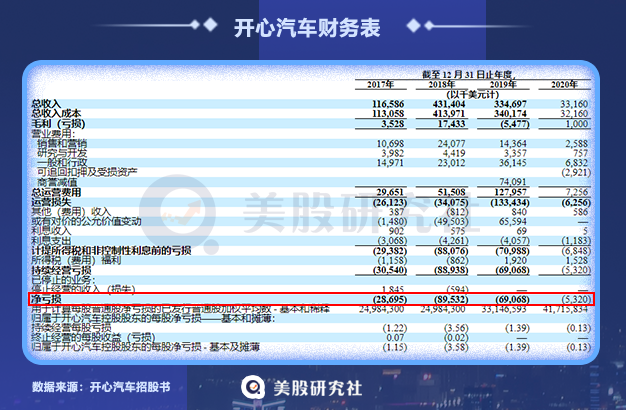Image resolution: width=626 pixels, height=410 pixels.
Task: Click the header 截至12月31日止年度
Action: pyautogui.click(x=468, y=75)
